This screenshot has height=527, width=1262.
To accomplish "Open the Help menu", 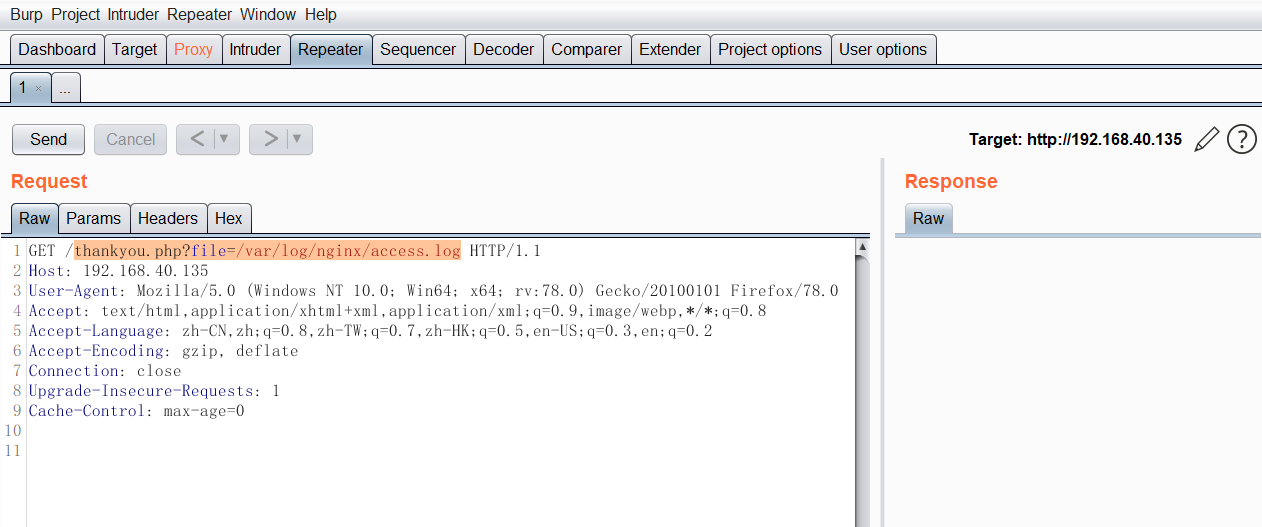I will point(321,15).
